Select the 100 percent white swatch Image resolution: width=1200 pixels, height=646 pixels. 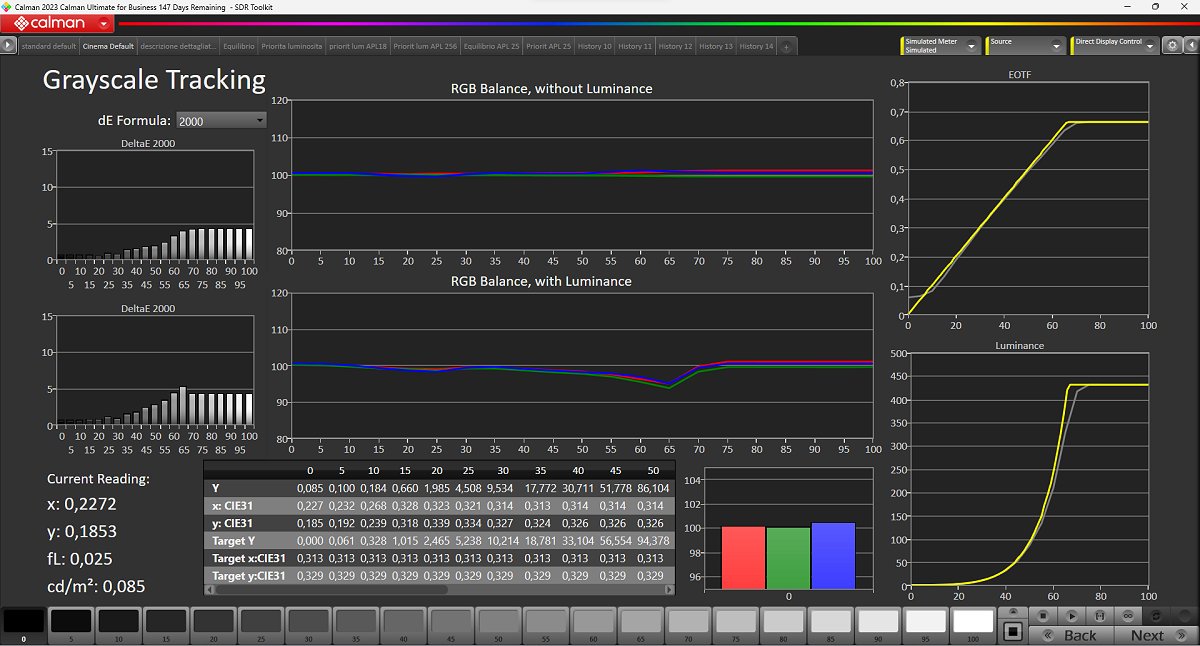coord(973,622)
